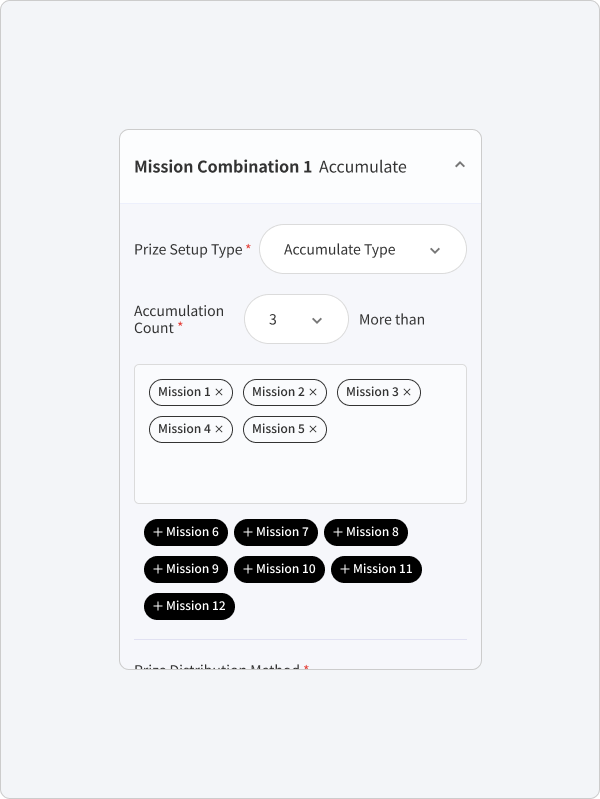Open the Accumulation Count dropdown
The image size is (600, 799).
click(x=296, y=319)
